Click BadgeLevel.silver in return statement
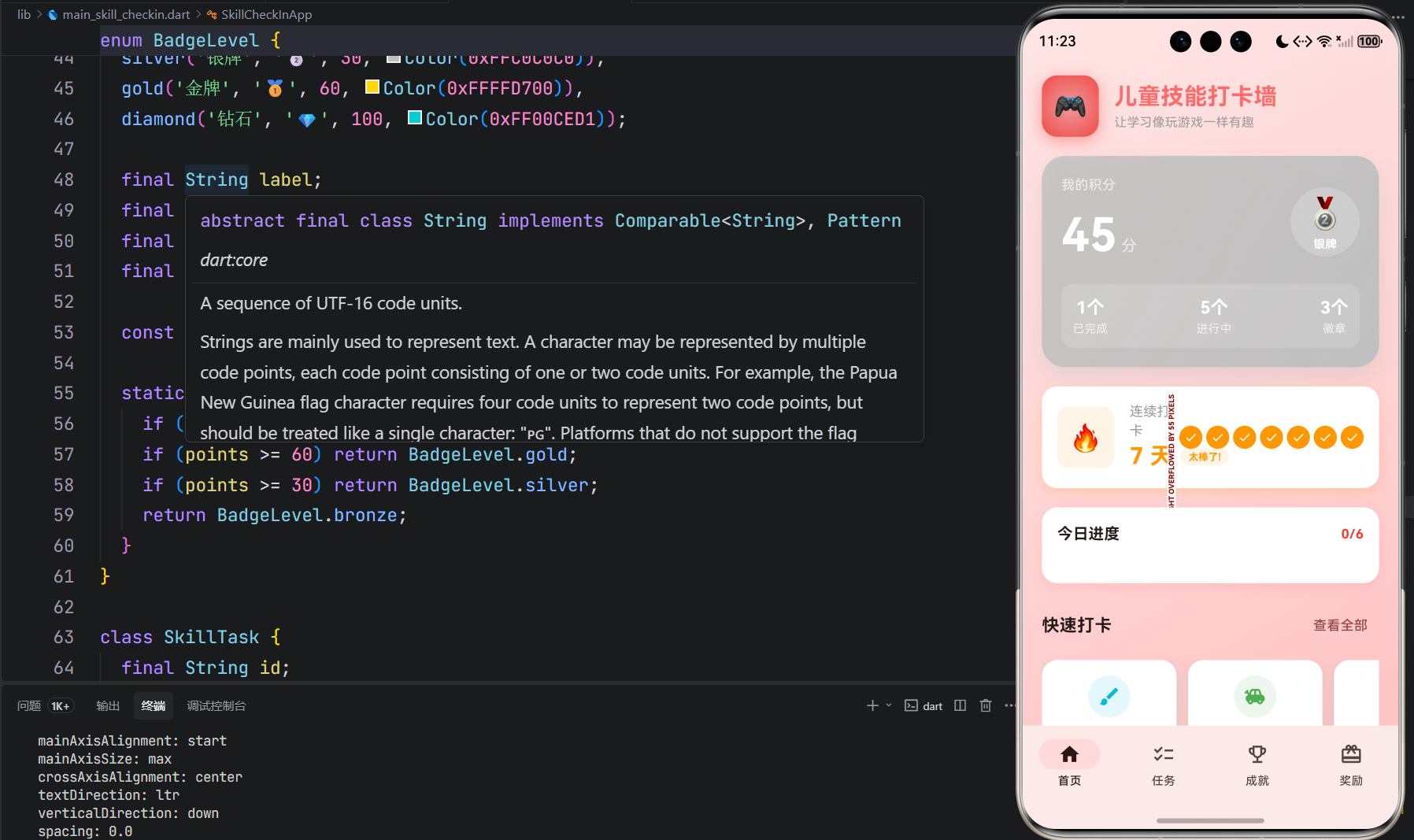1414x840 pixels. point(499,485)
